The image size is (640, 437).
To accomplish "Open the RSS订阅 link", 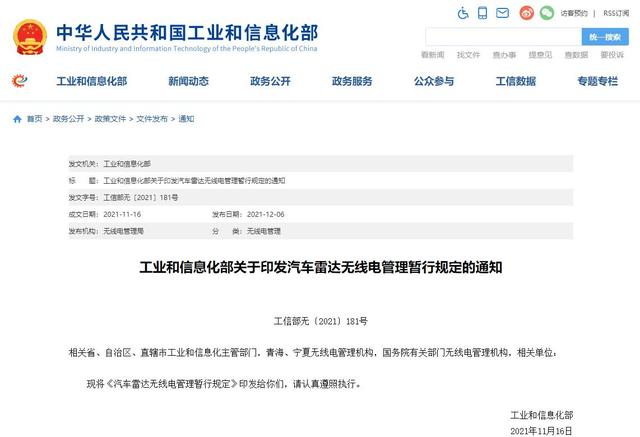I will pos(616,13).
